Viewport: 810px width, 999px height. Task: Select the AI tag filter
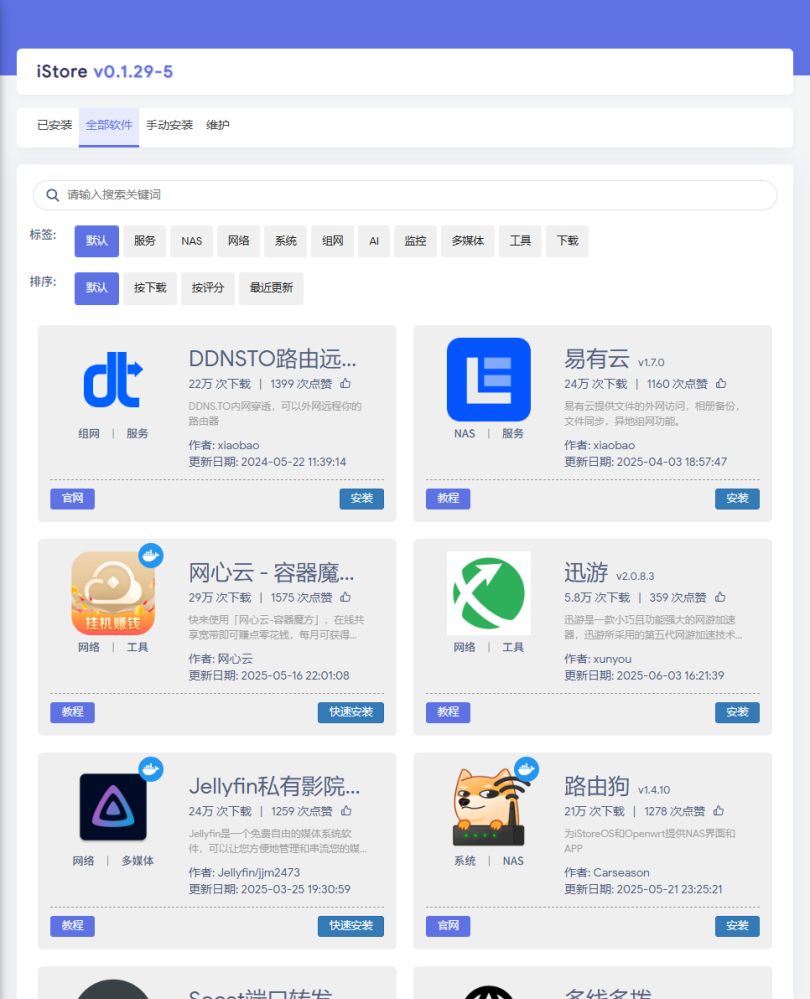point(373,241)
